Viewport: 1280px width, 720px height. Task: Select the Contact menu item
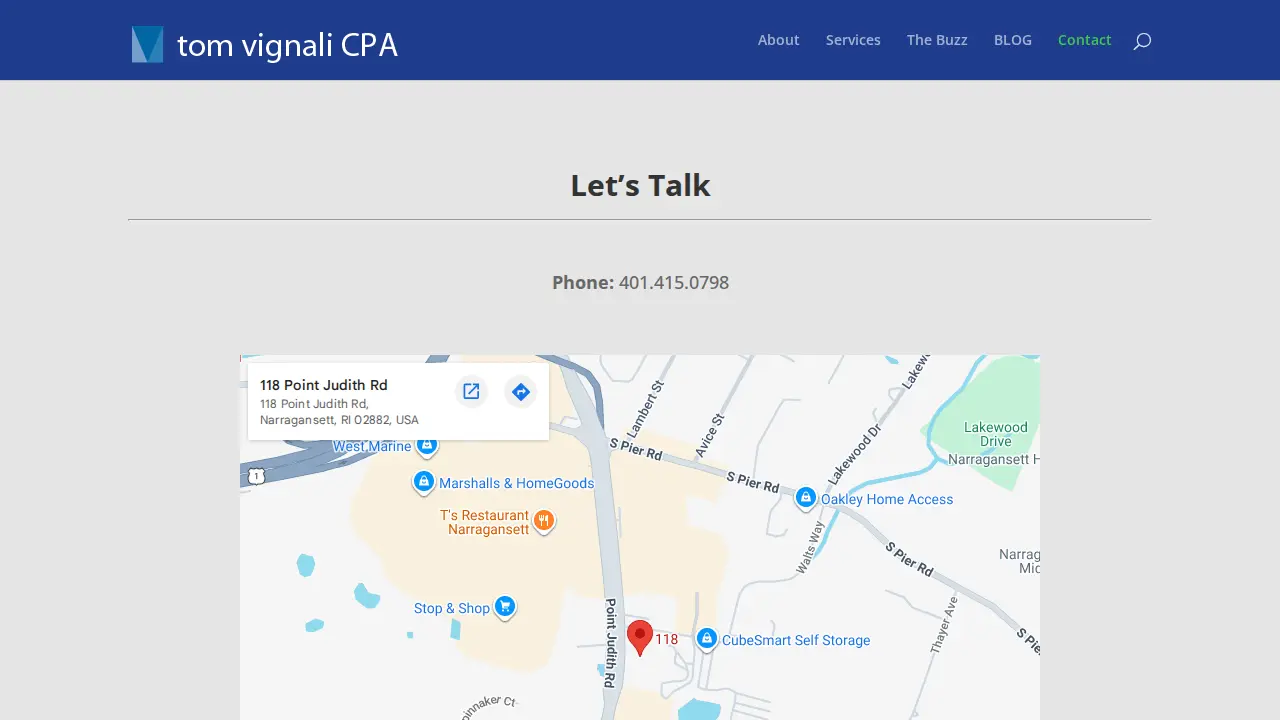[1085, 40]
